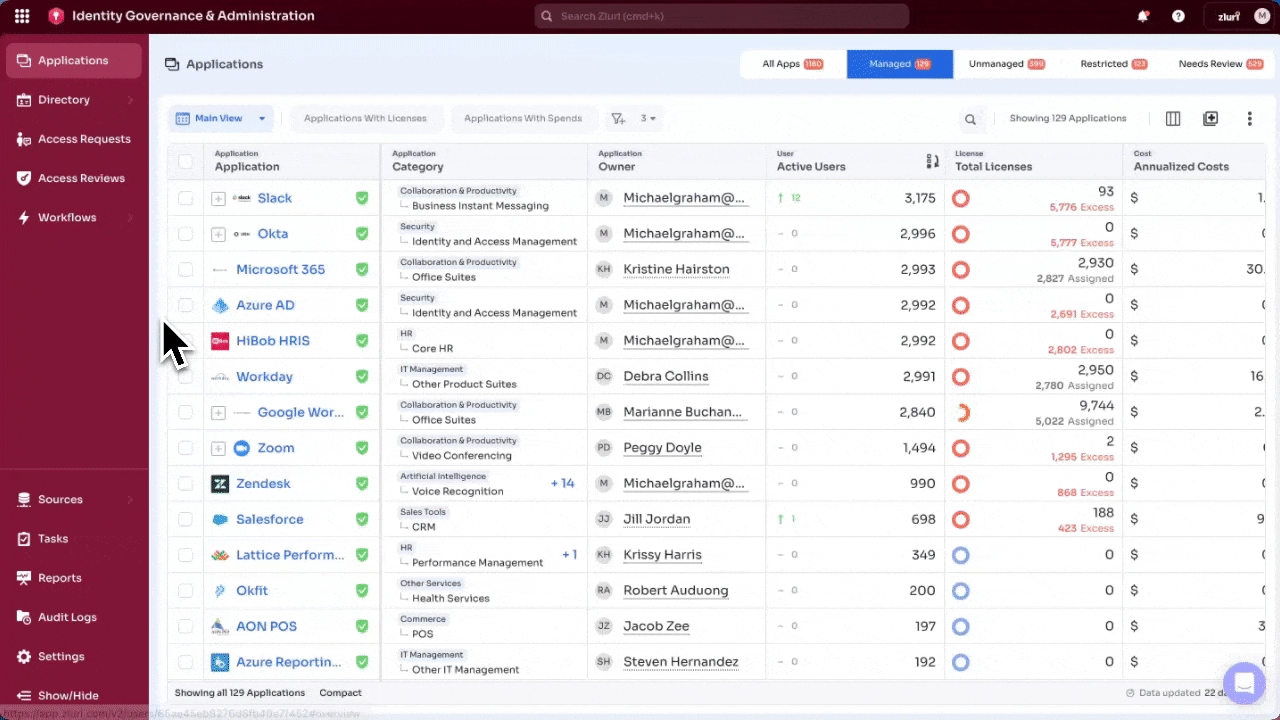Viewport: 1280px width, 720px height.
Task: Click the Salesforce cloud logo icon
Action: coord(220,520)
